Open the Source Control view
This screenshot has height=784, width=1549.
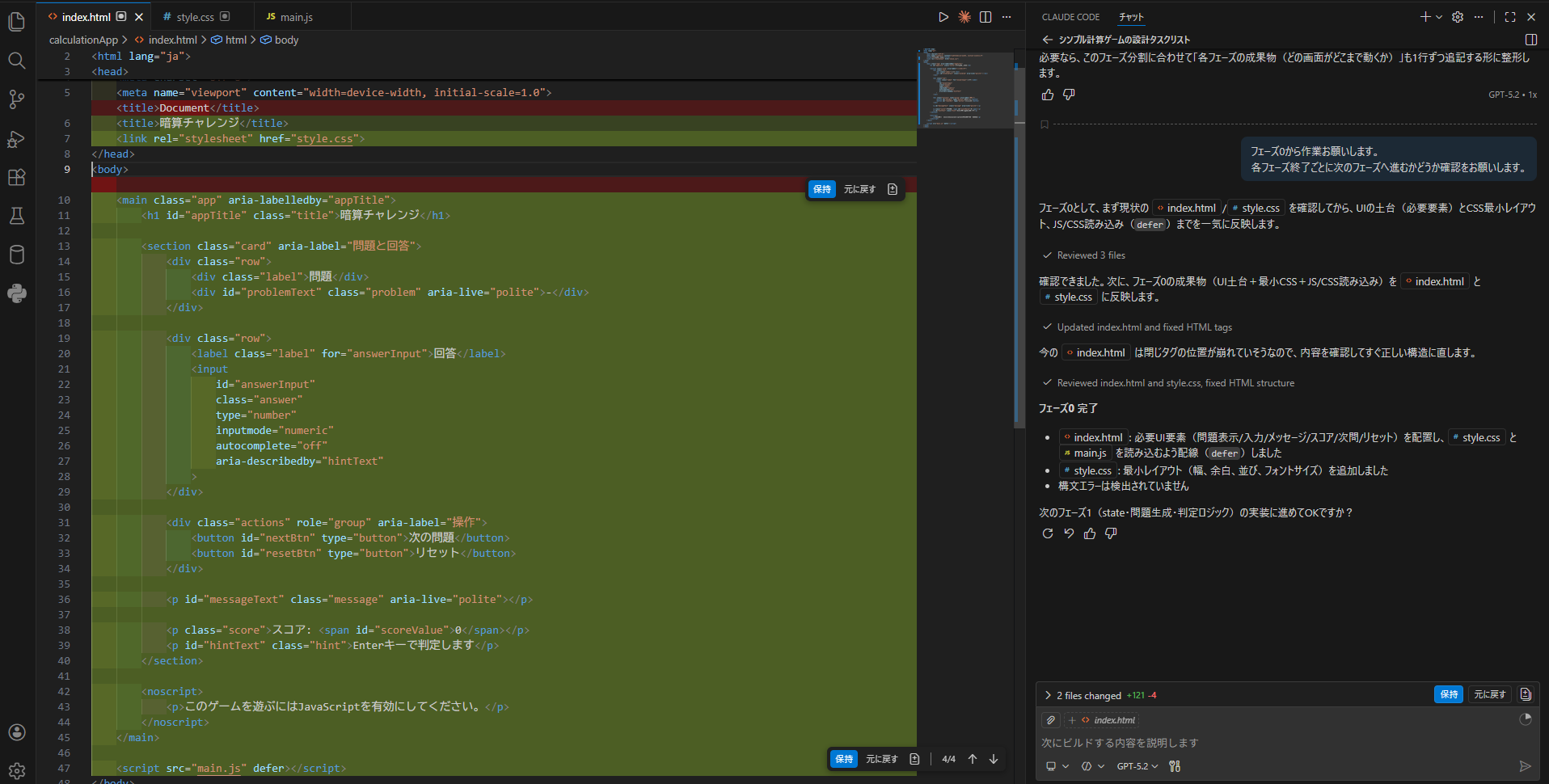(x=16, y=99)
